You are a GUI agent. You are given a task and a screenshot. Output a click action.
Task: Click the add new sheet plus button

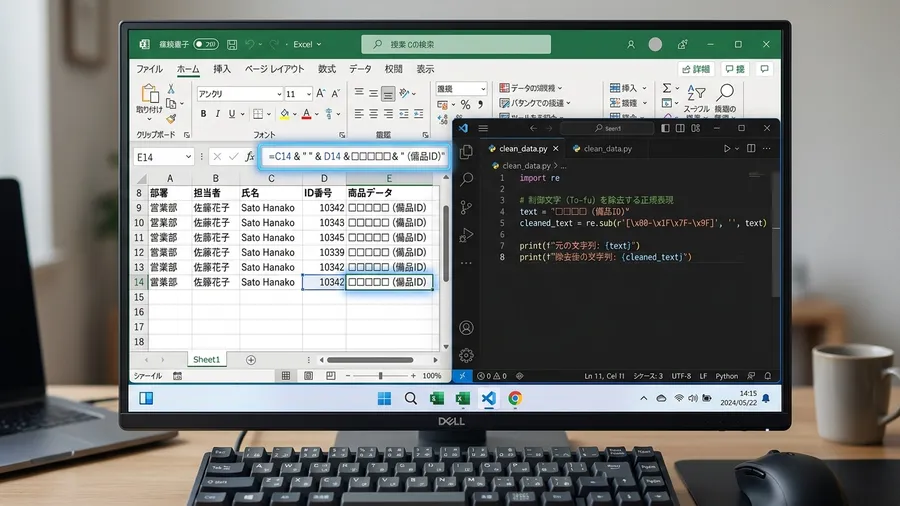(x=251, y=360)
